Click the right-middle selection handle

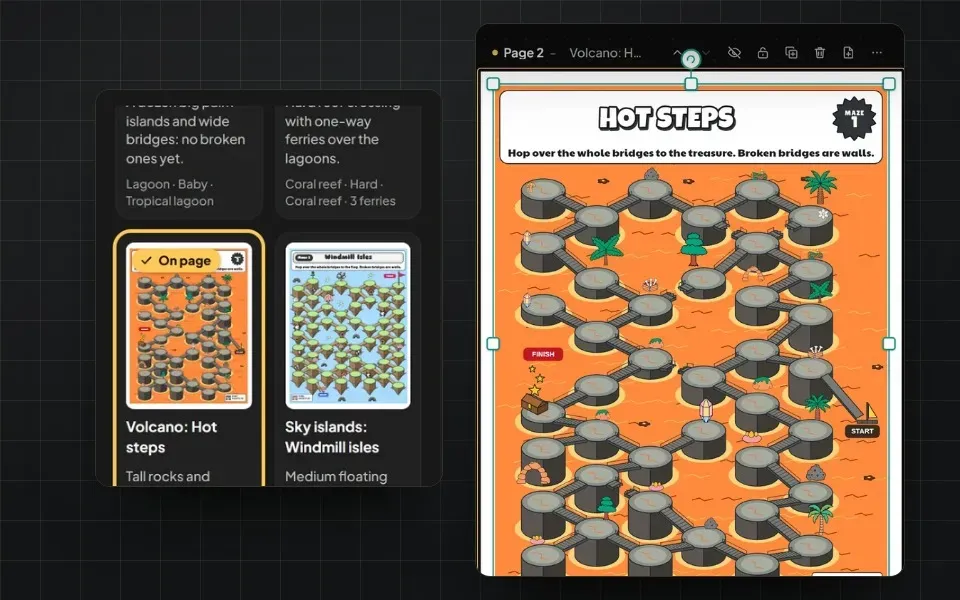click(x=889, y=343)
